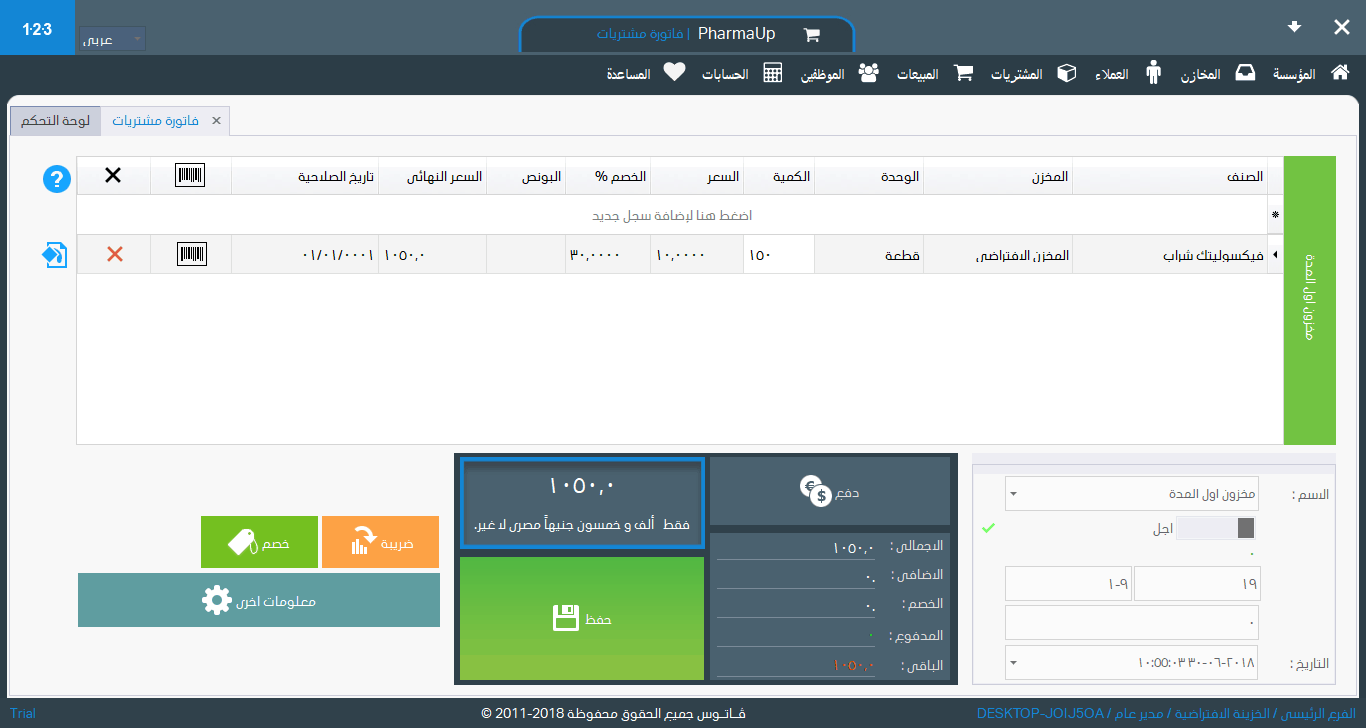Select the فاتورة مشتريات tab
This screenshot has height=728, width=1366.
pos(155,121)
